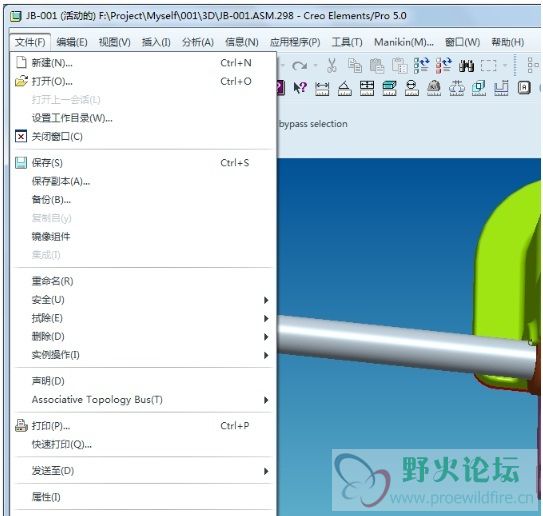Click the dashed selection box icon
543x516 pixels.
488,65
